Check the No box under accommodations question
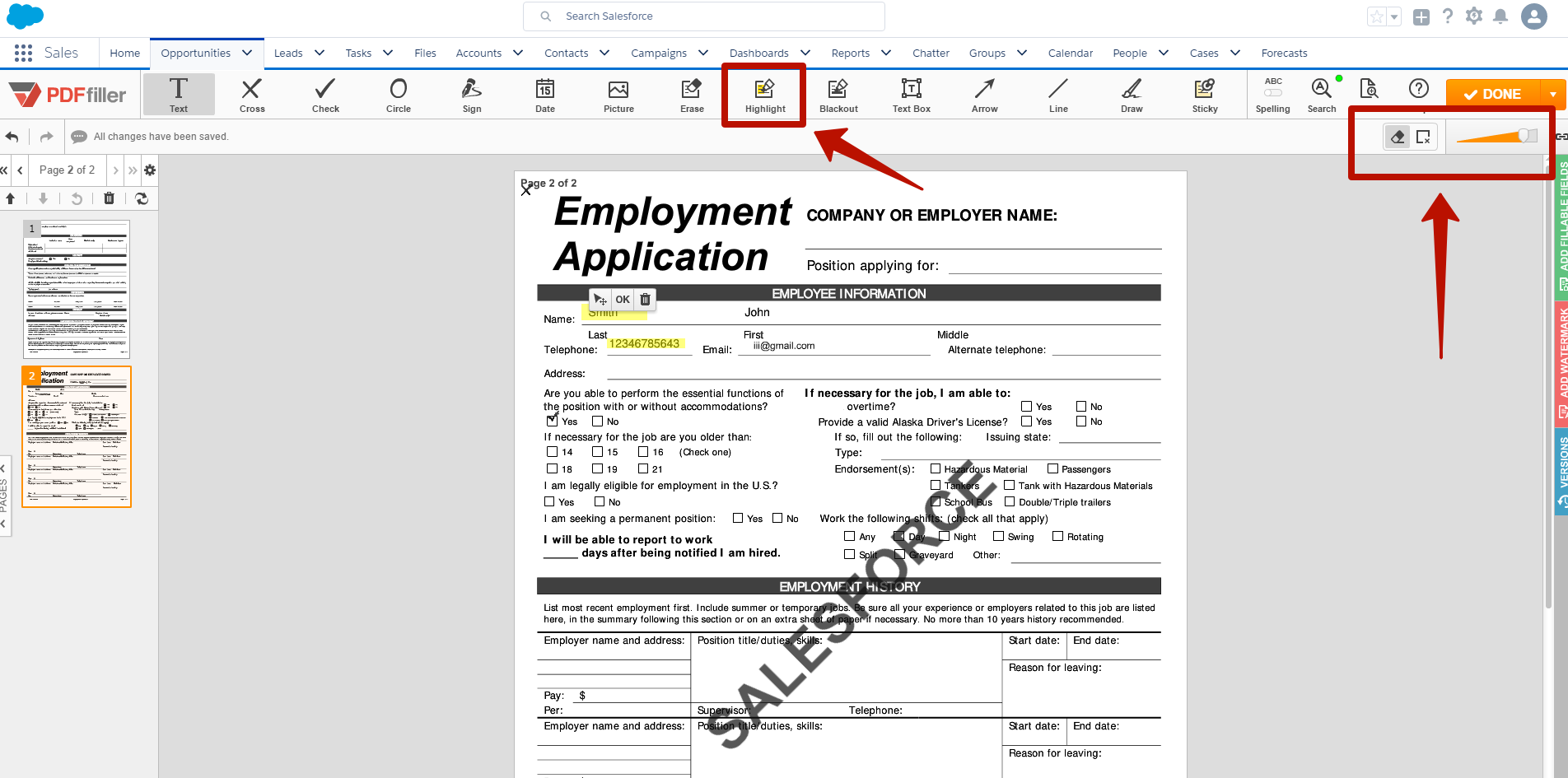 (598, 421)
